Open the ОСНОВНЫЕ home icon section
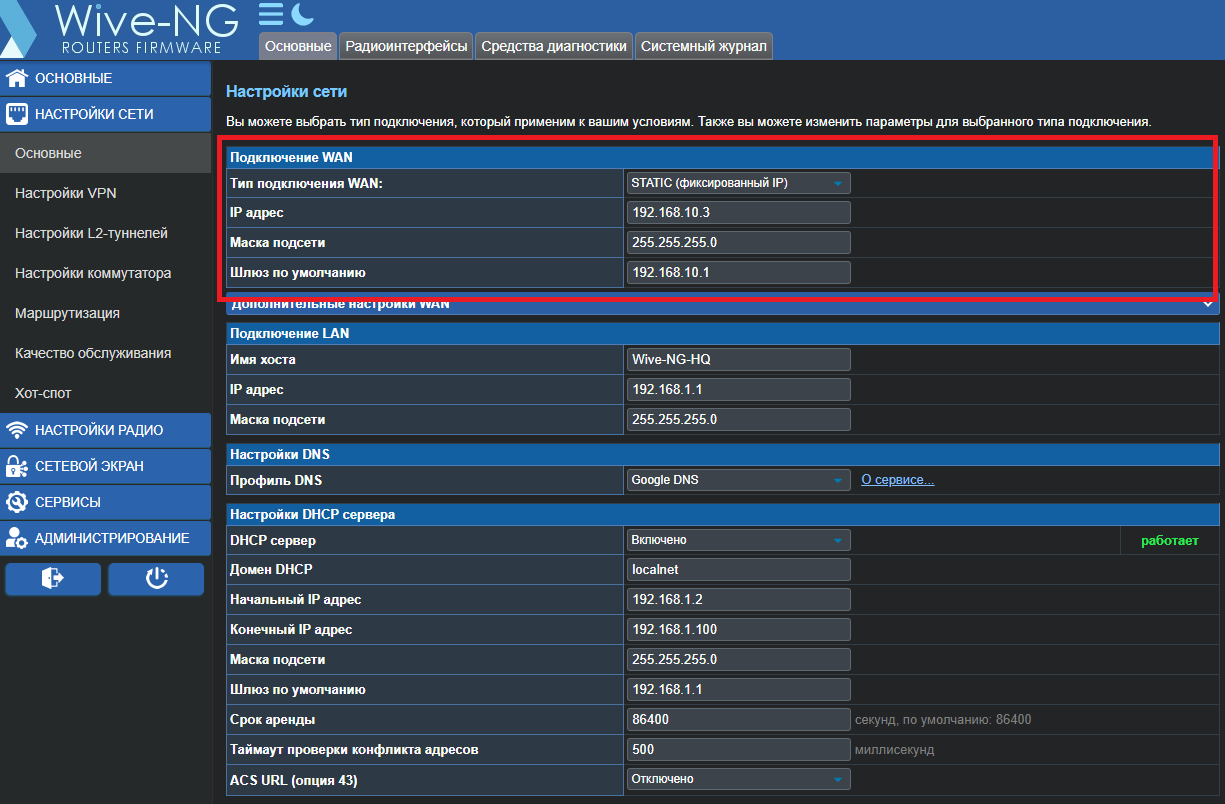 (106, 78)
